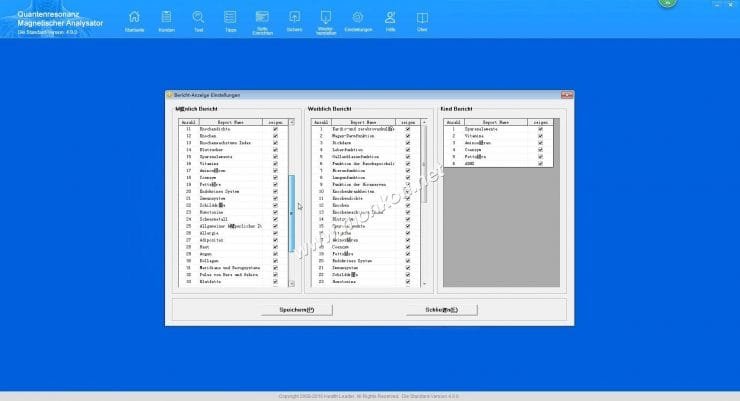Image resolution: width=740 pixels, height=401 pixels.
Task: Toggle row 6 checkbox in child report list
Action: (x=540, y=164)
